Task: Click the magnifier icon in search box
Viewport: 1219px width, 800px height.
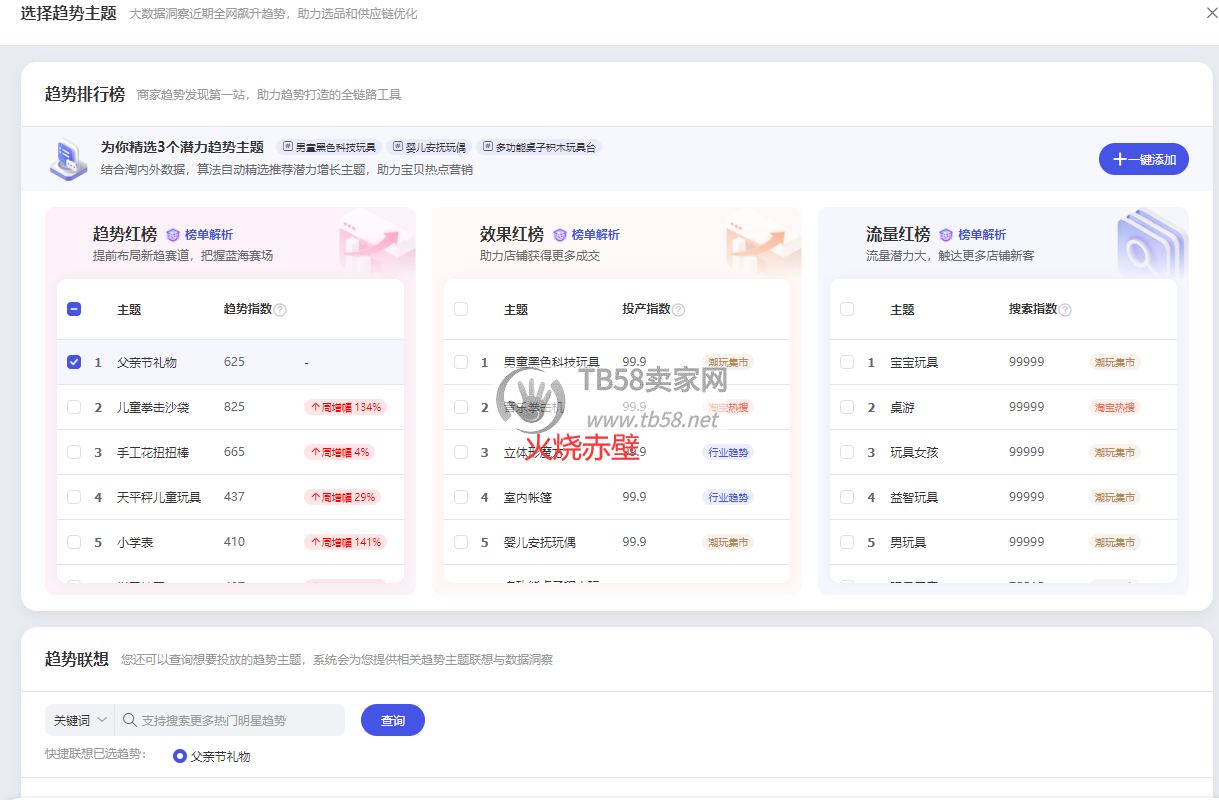Action: (130, 720)
